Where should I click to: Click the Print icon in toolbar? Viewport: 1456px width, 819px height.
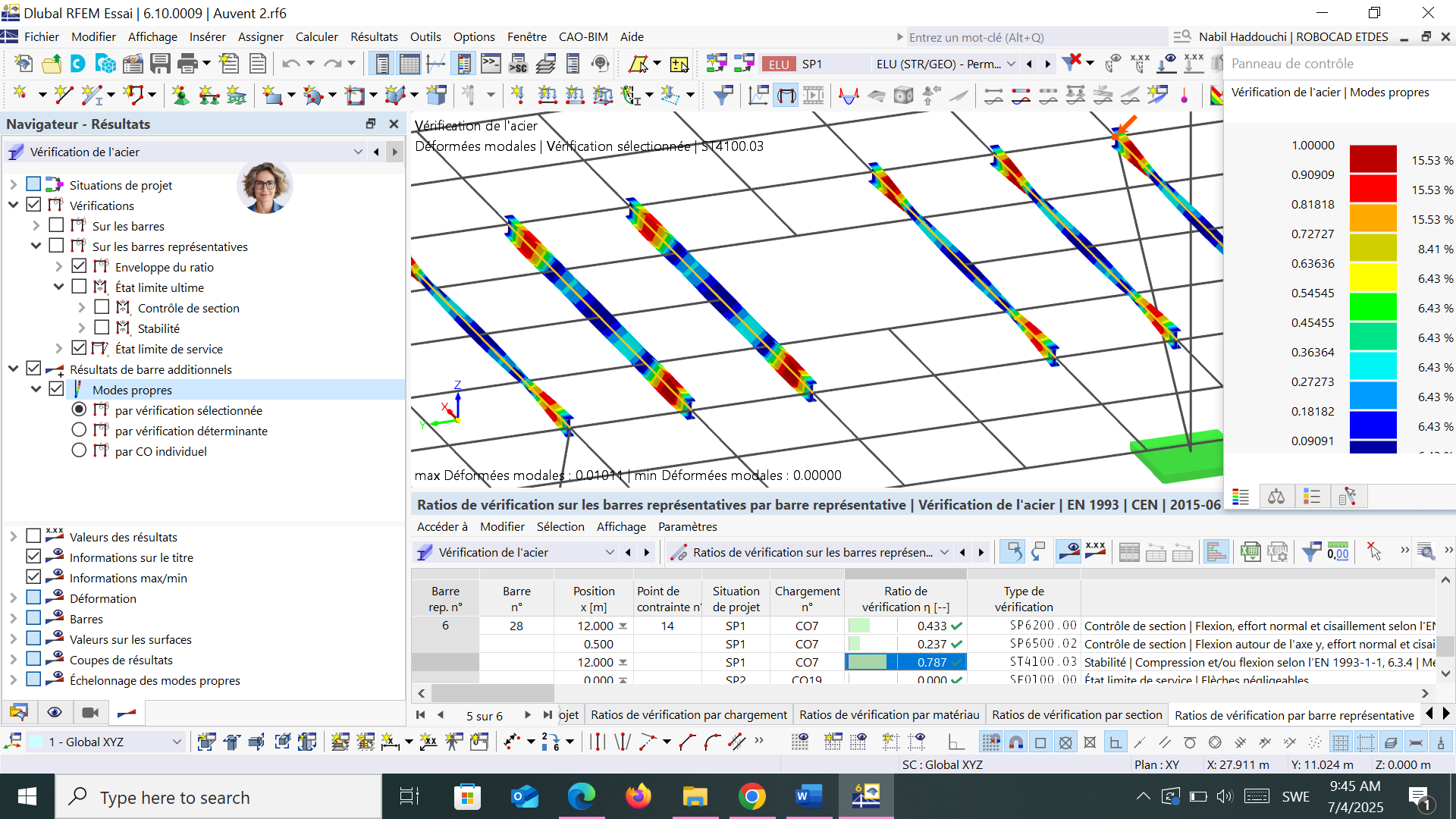(x=187, y=64)
